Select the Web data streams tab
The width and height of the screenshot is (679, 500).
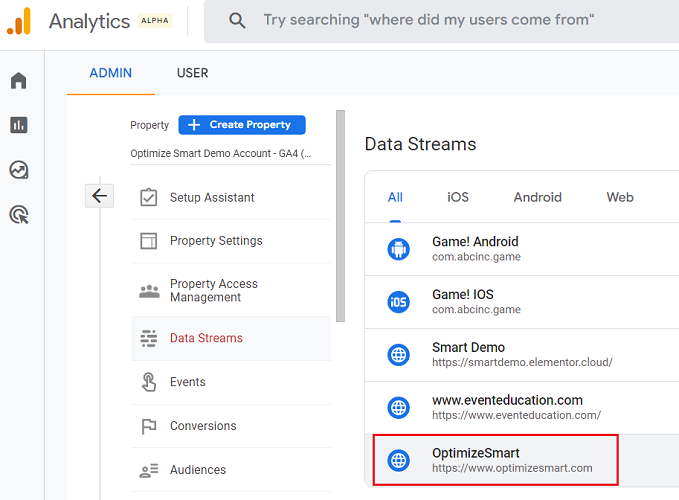(x=620, y=197)
